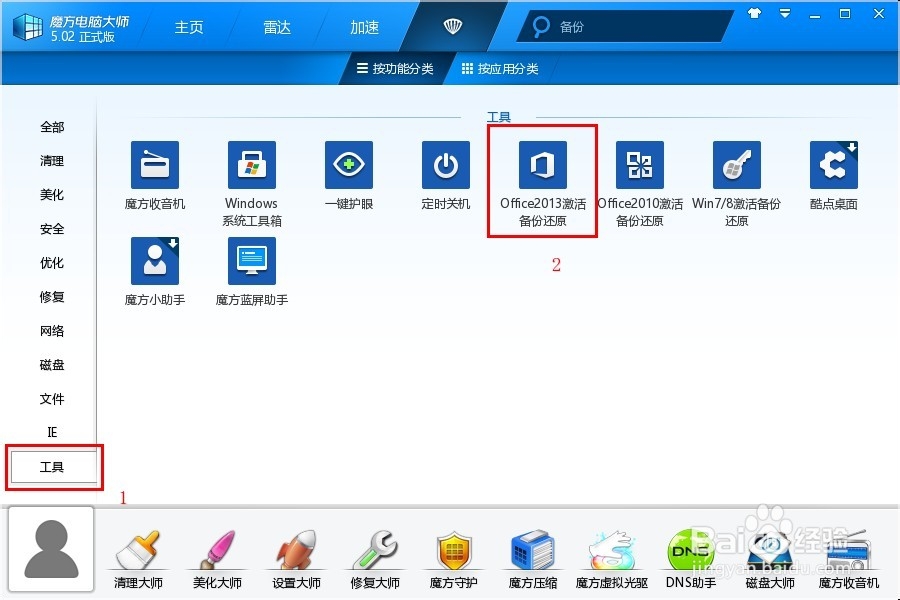The image size is (900, 600).
Task: Close the 魔方电脑大师 window
Action: [x=879, y=13]
